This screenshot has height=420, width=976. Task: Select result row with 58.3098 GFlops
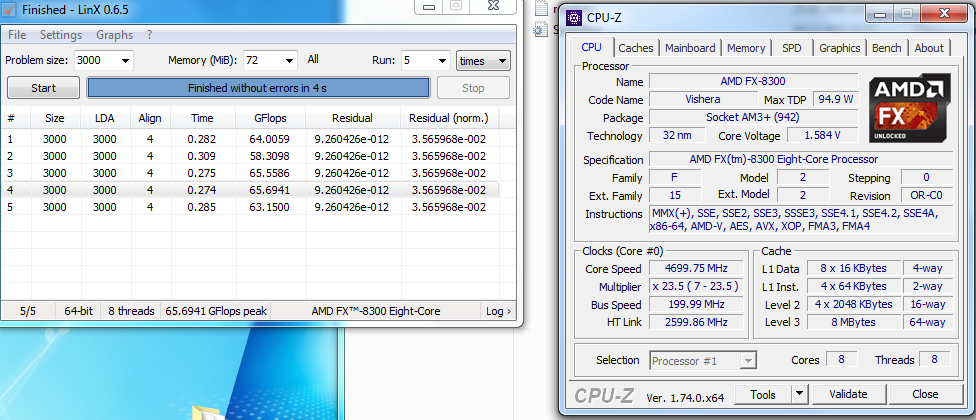[x=249, y=156]
